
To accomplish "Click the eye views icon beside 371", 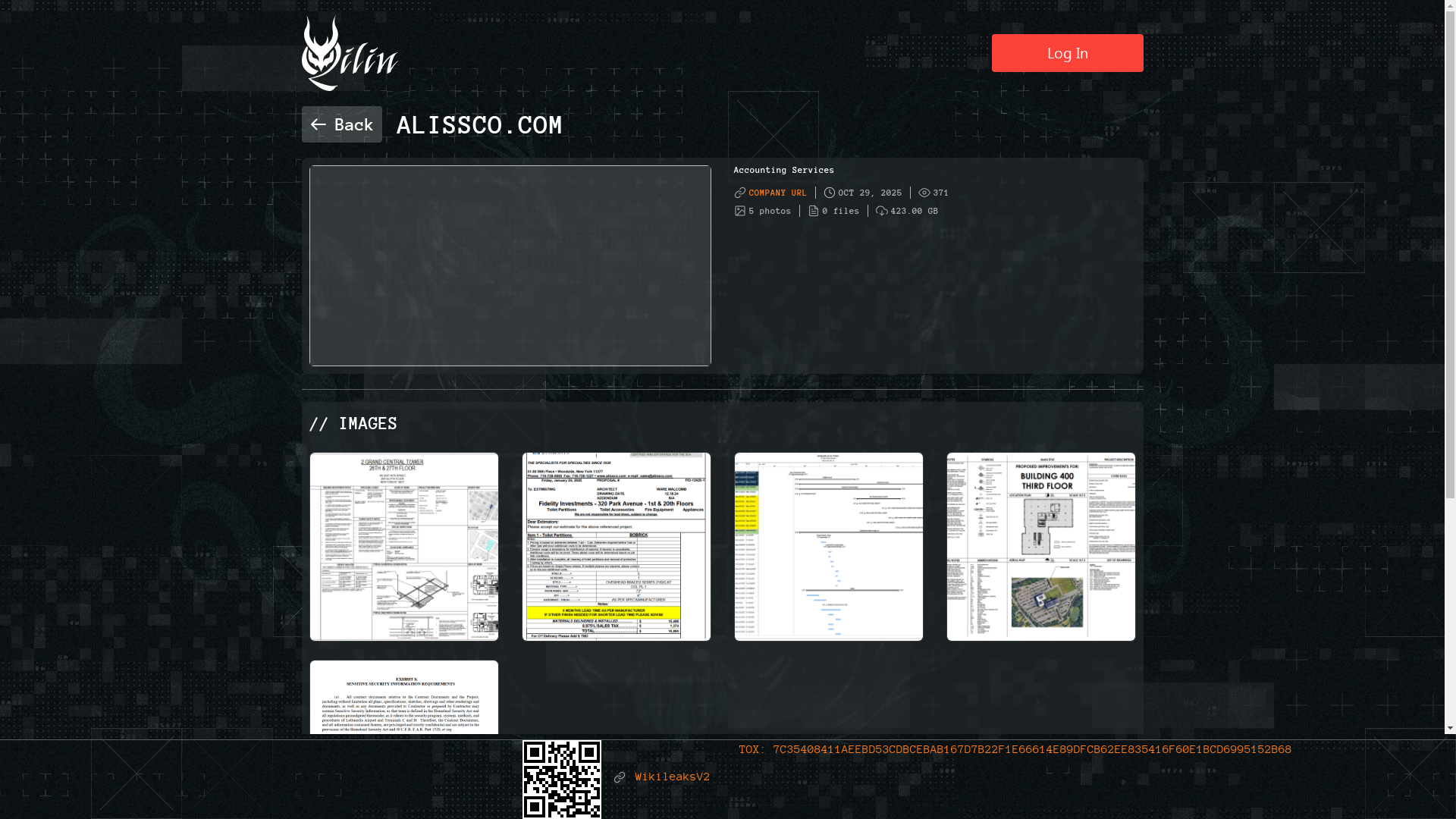I will coord(924,193).
